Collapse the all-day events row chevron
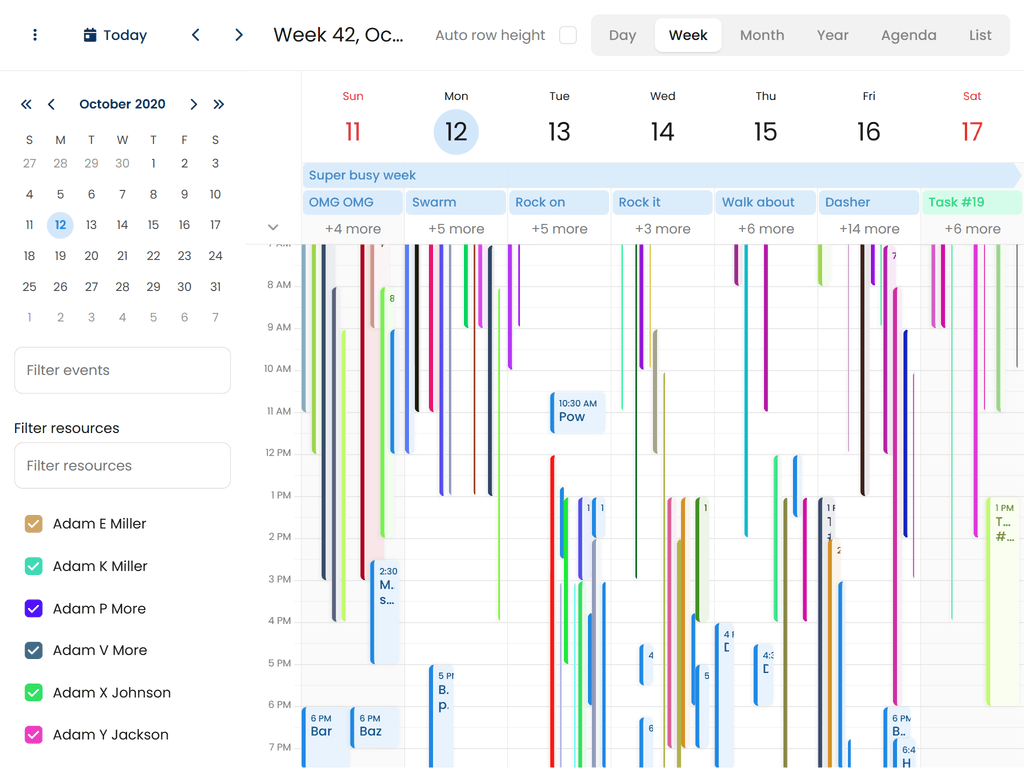This screenshot has width=1024, height=768. coord(273,227)
